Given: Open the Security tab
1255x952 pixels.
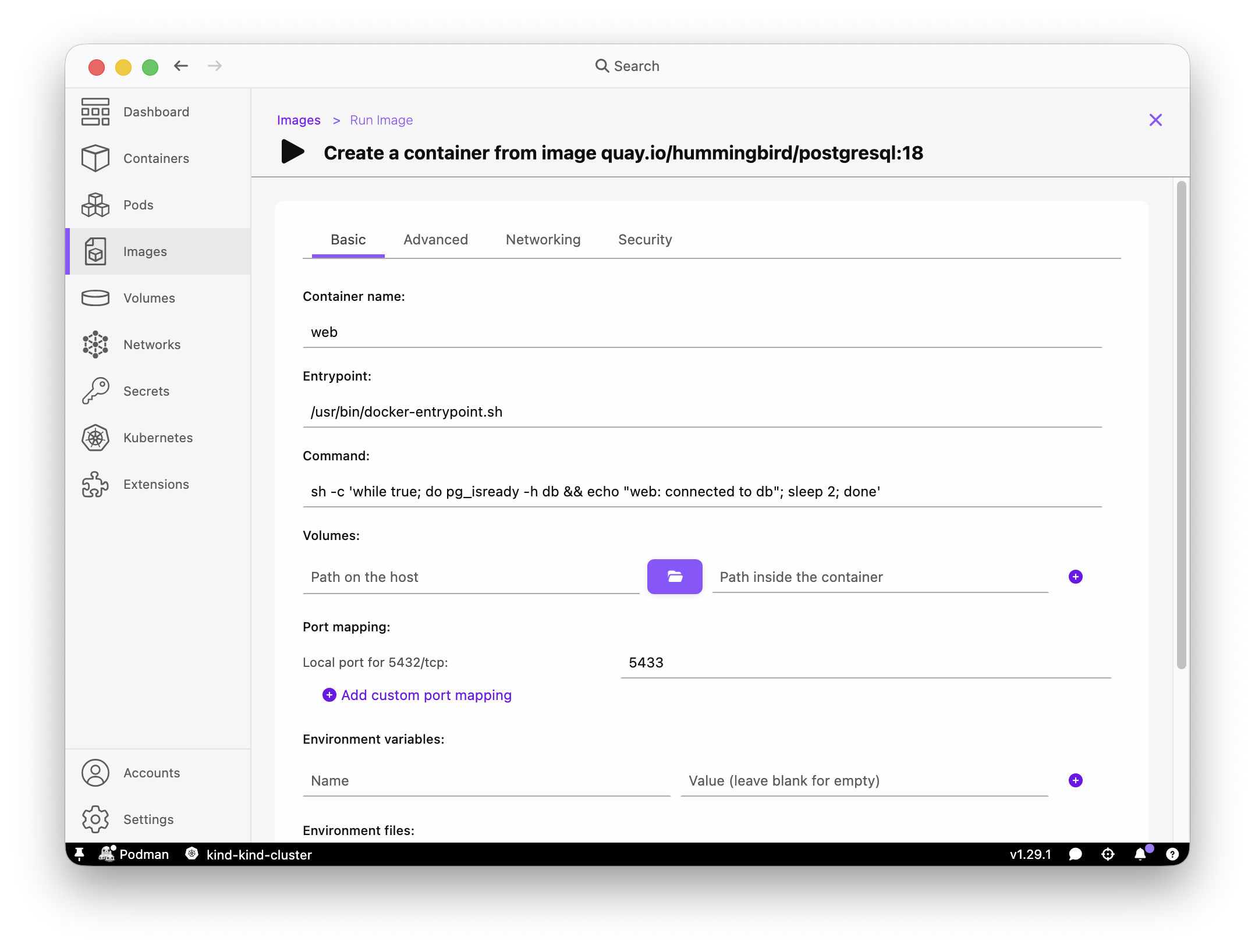Looking at the screenshot, I should 645,240.
